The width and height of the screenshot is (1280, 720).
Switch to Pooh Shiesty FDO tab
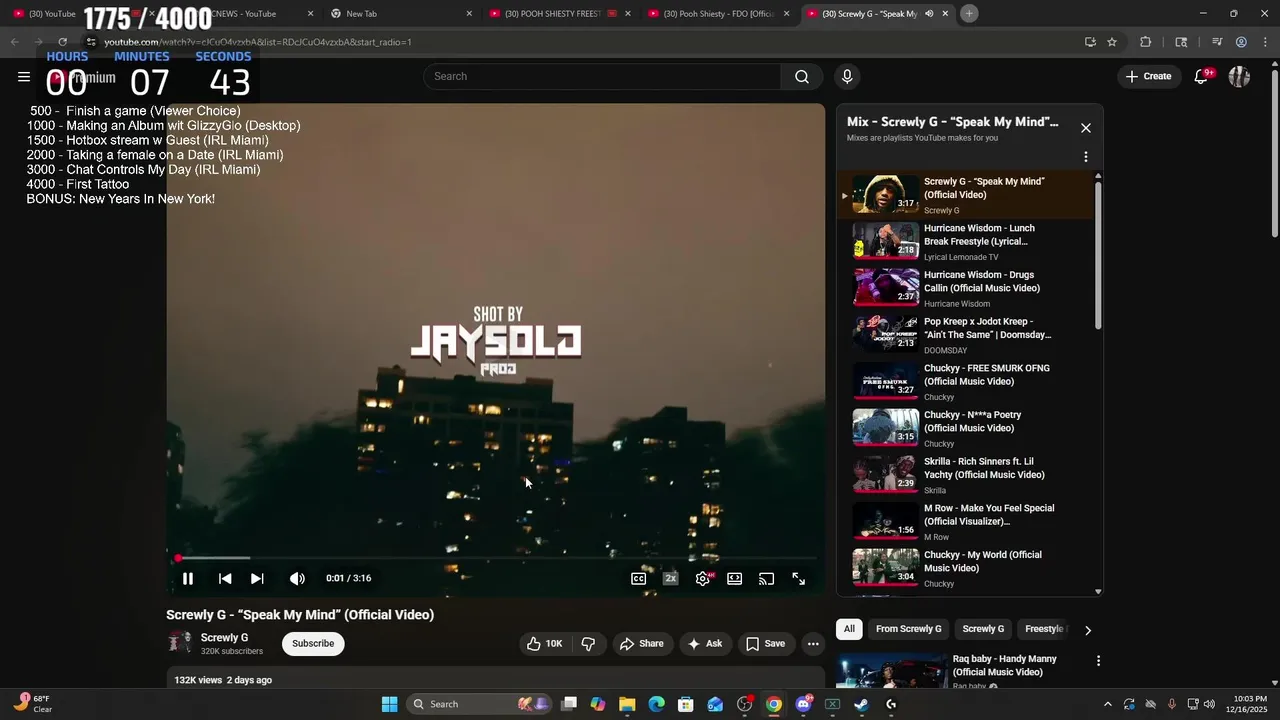(718, 14)
